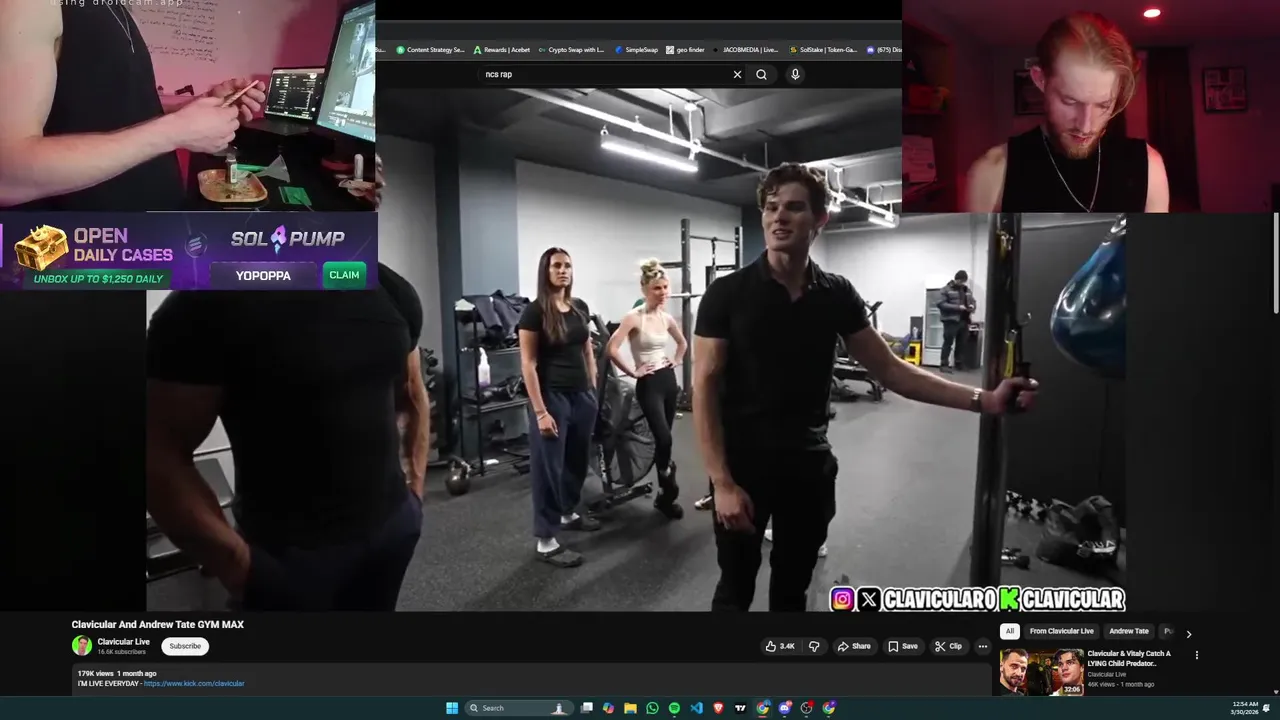Start voice search with microphone icon
This screenshot has width=1280, height=720.
click(x=795, y=74)
